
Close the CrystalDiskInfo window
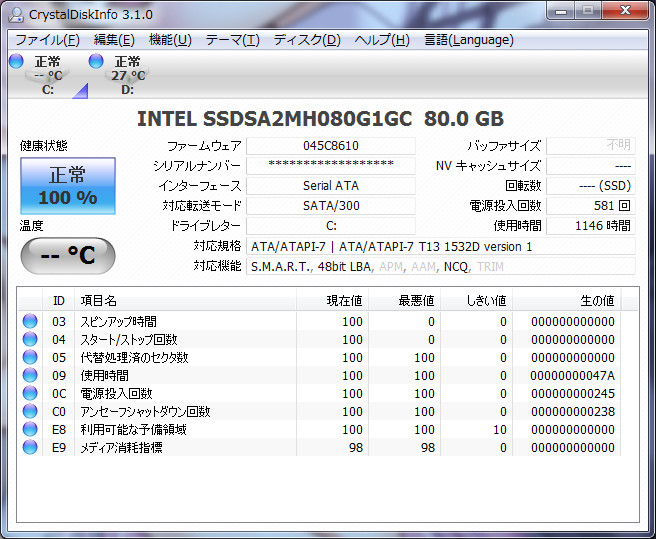click(x=625, y=10)
